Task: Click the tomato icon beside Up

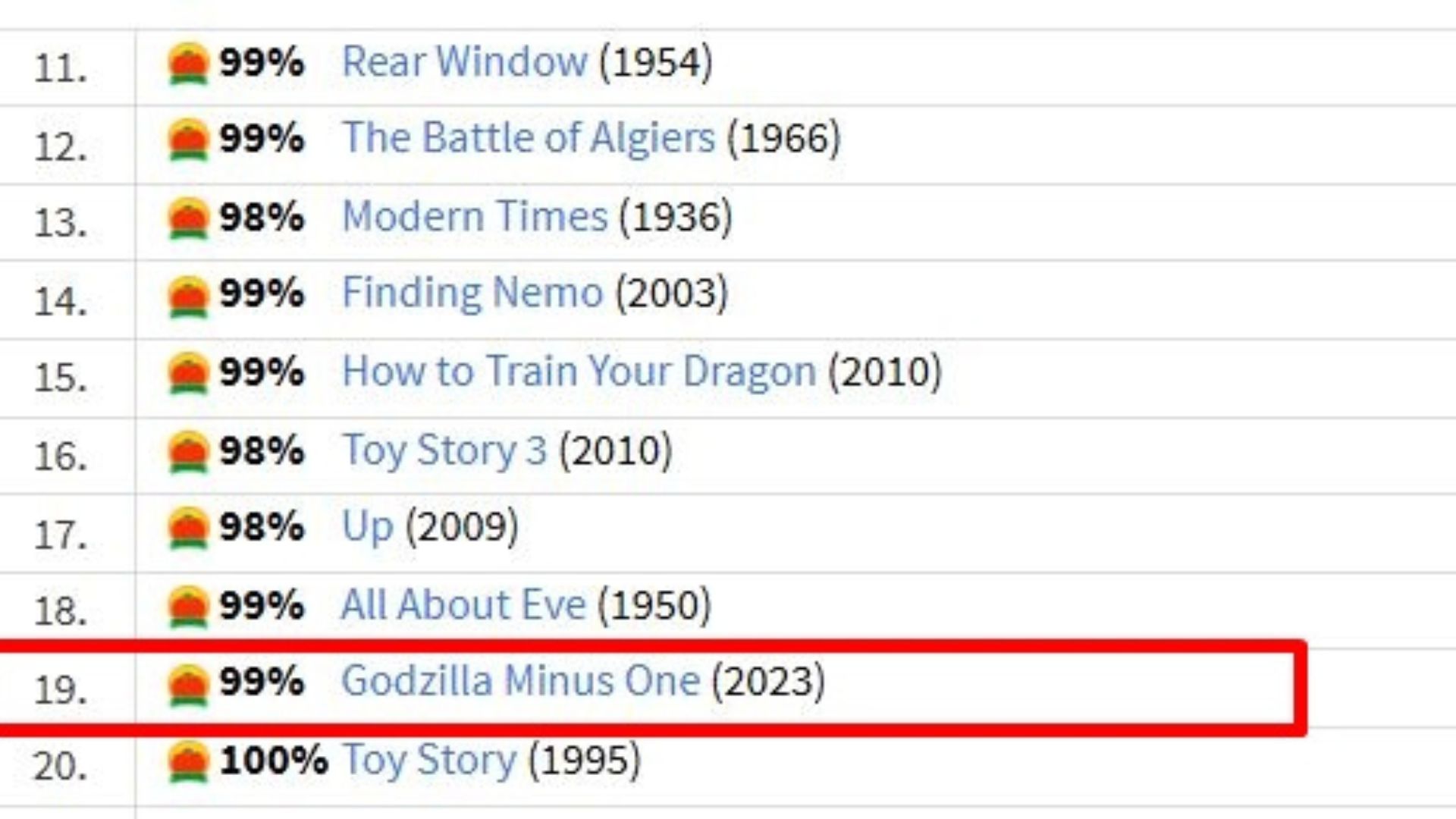Action: pyautogui.click(x=187, y=529)
